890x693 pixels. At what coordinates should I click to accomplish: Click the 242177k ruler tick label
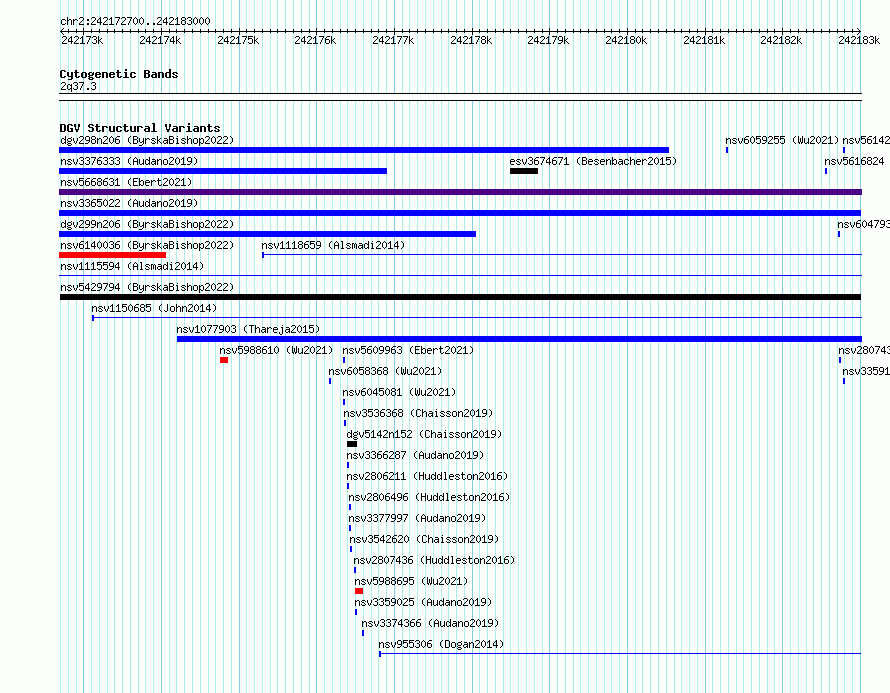[x=393, y=40]
